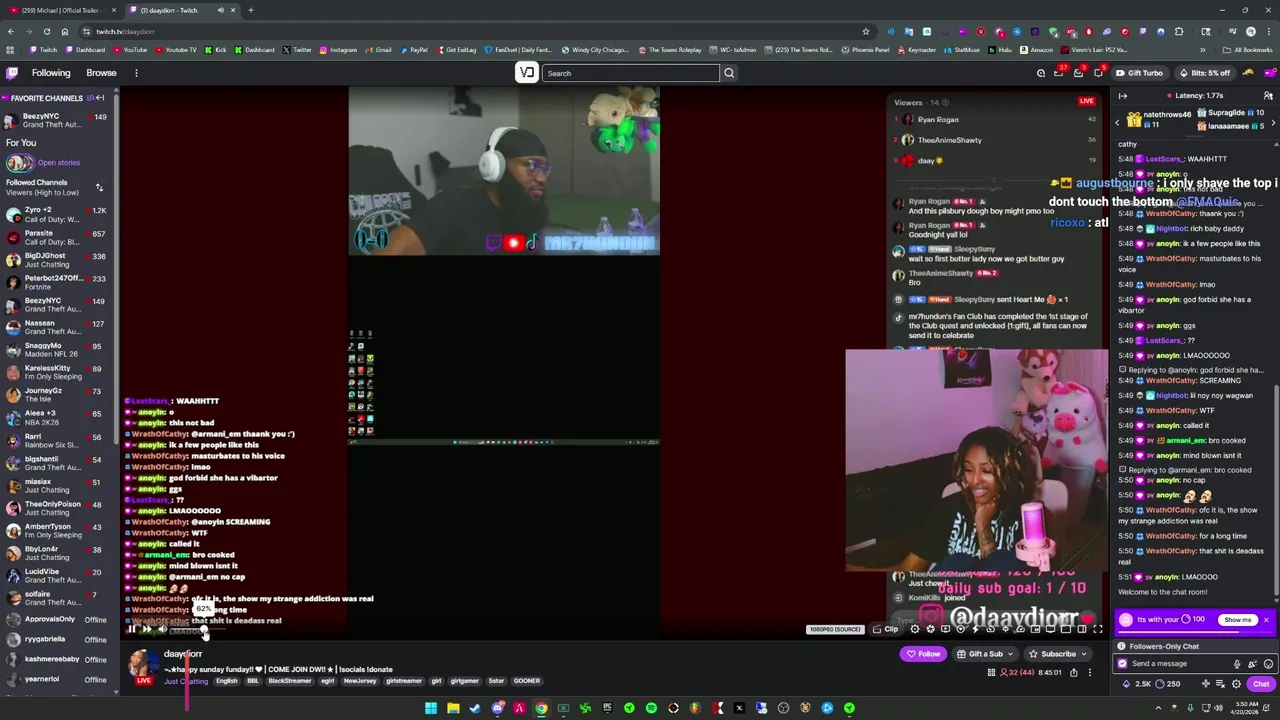Open LucidVibe channel in sidebar
1280x720 pixels.
[58, 575]
